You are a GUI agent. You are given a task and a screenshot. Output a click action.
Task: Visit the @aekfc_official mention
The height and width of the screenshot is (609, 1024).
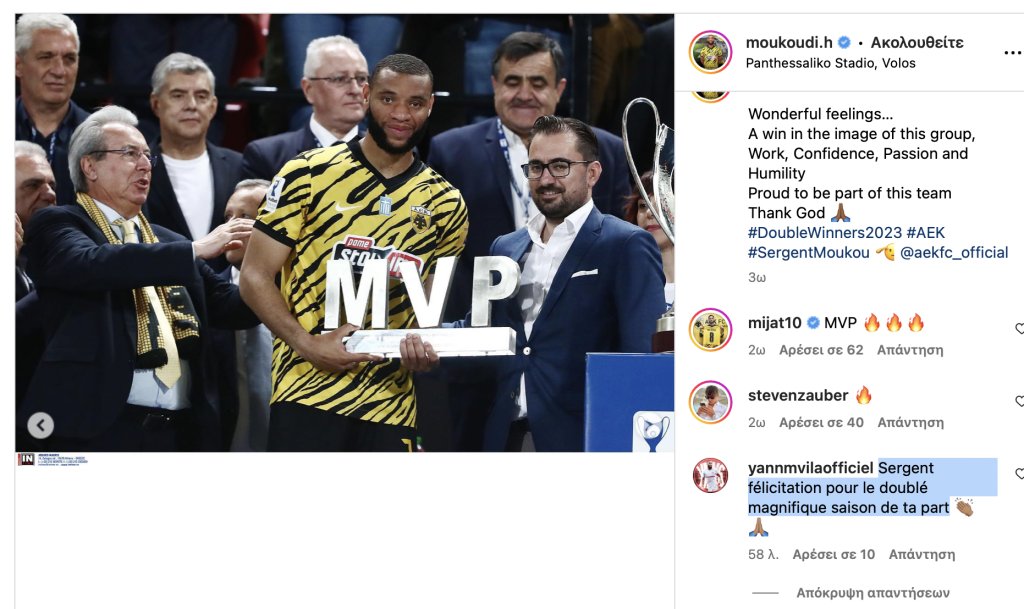click(x=953, y=253)
